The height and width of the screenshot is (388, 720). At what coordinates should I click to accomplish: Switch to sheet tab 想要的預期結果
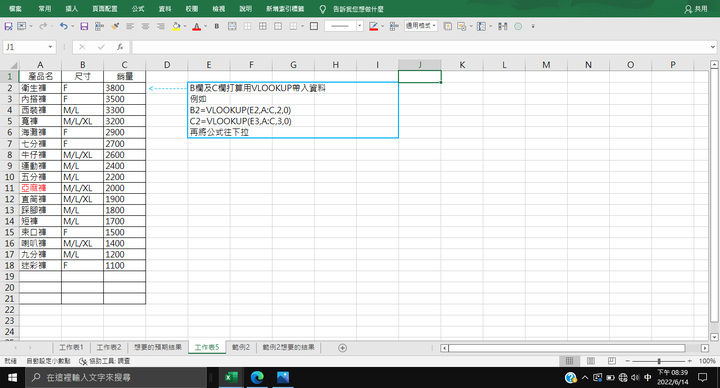pos(158,348)
